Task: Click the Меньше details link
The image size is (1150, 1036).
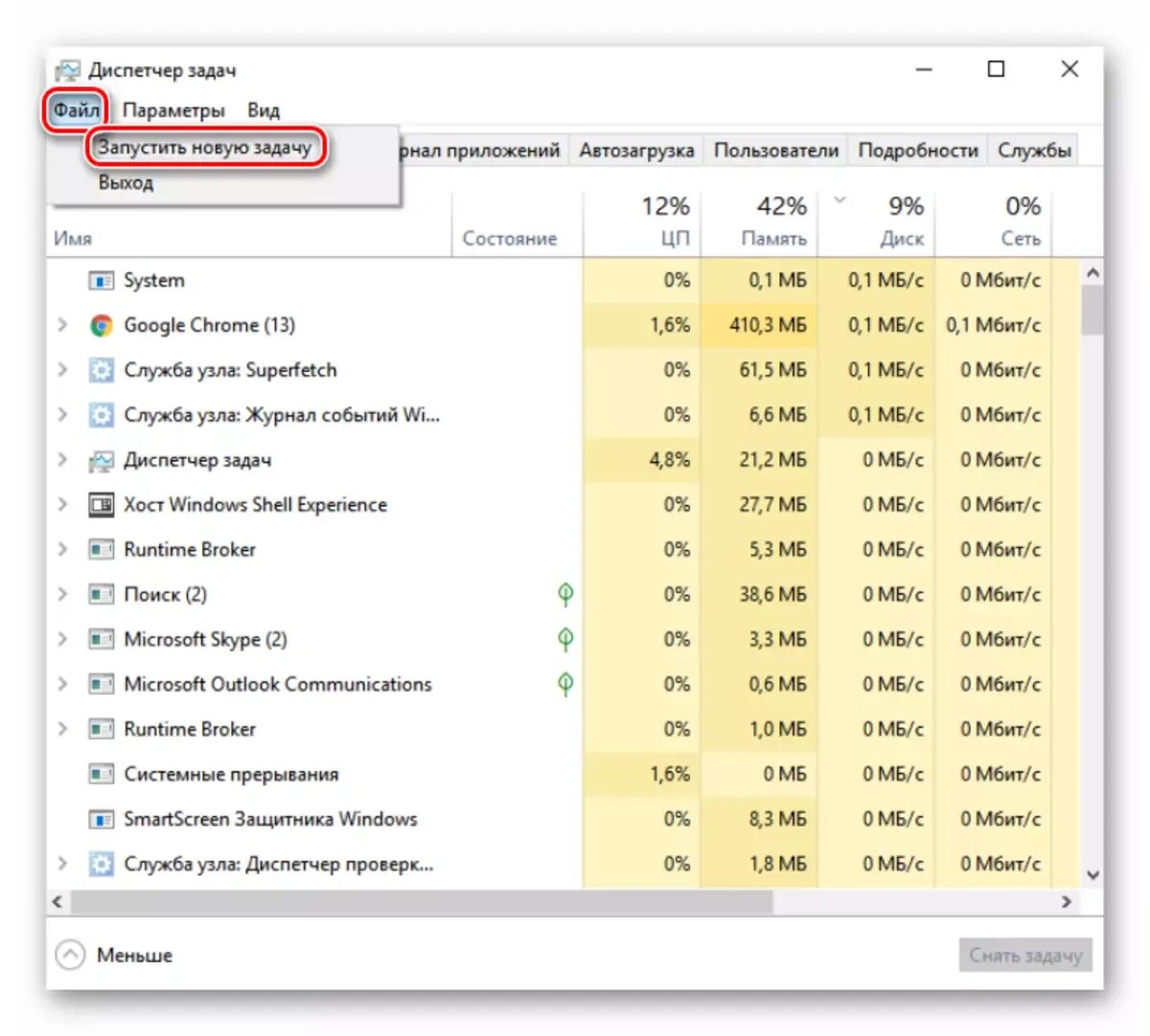Action: click(x=135, y=955)
